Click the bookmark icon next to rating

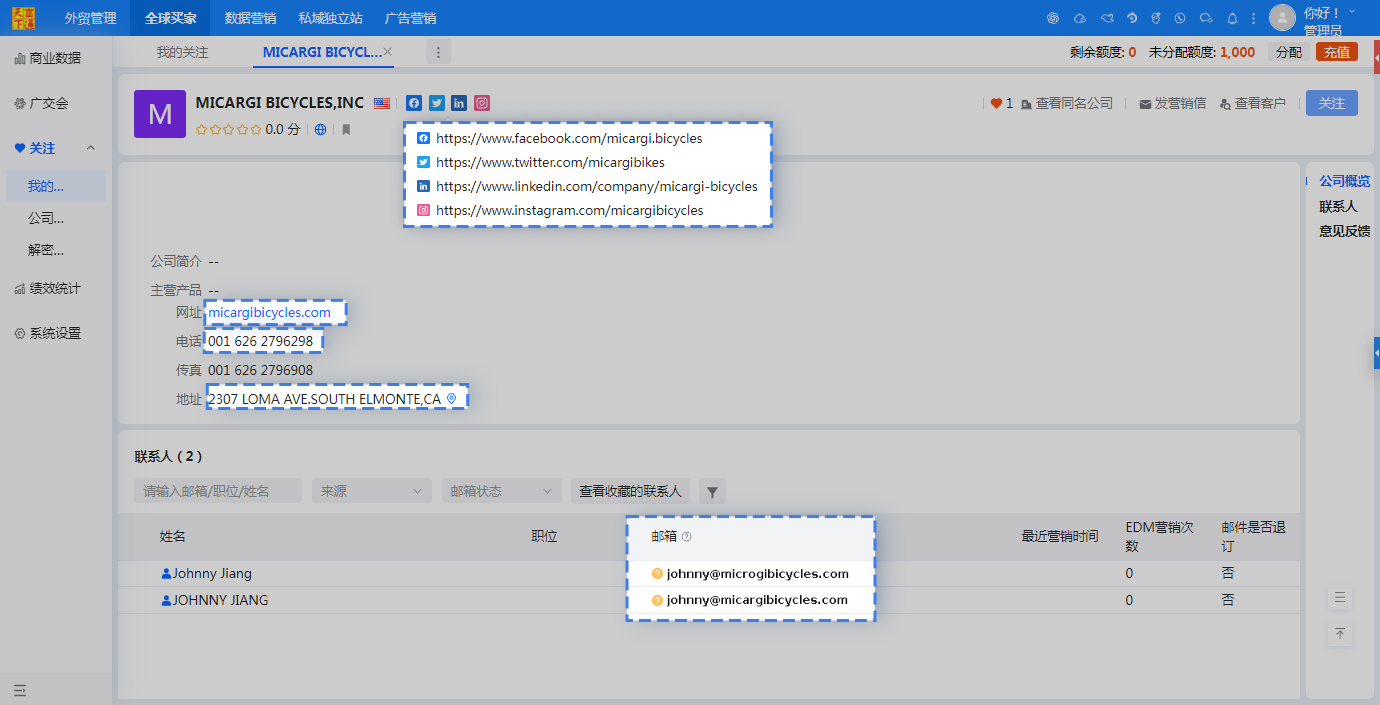[346, 129]
